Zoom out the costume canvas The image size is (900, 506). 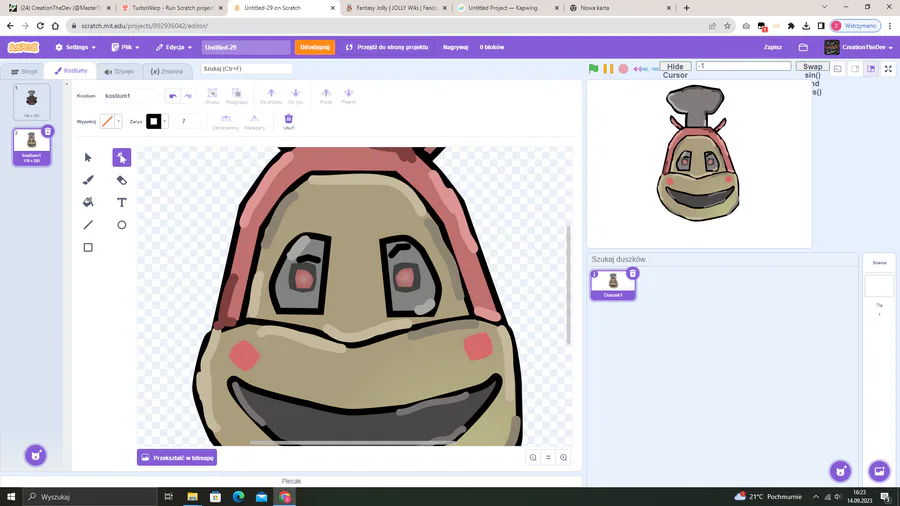pos(533,458)
